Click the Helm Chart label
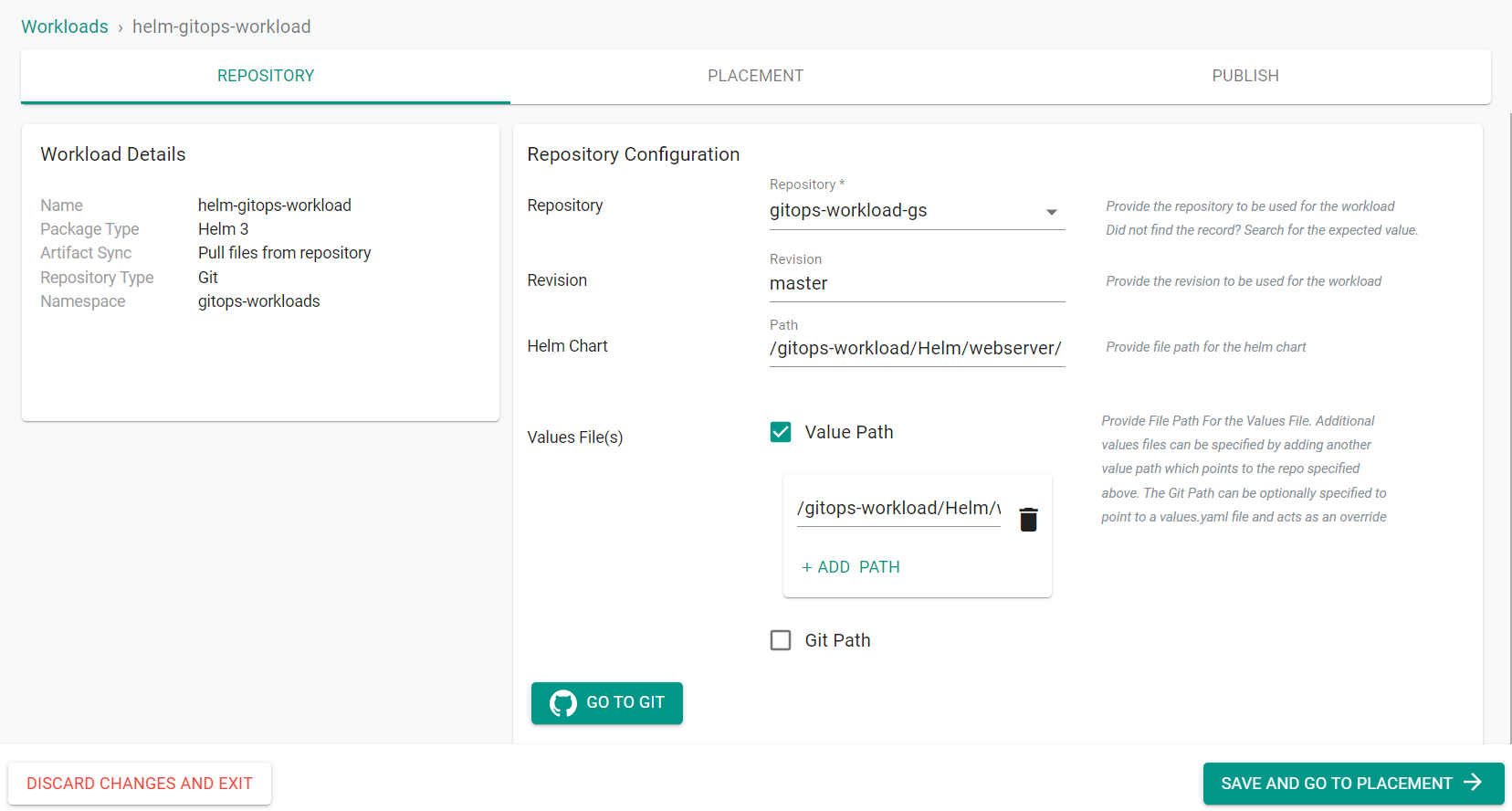Image resolution: width=1512 pixels, height=811 pixels. (567, 346)
